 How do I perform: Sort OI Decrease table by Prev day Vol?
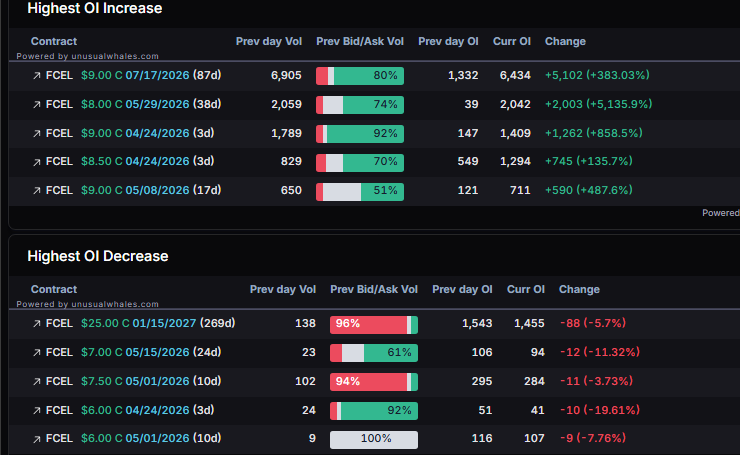(283, 289)
